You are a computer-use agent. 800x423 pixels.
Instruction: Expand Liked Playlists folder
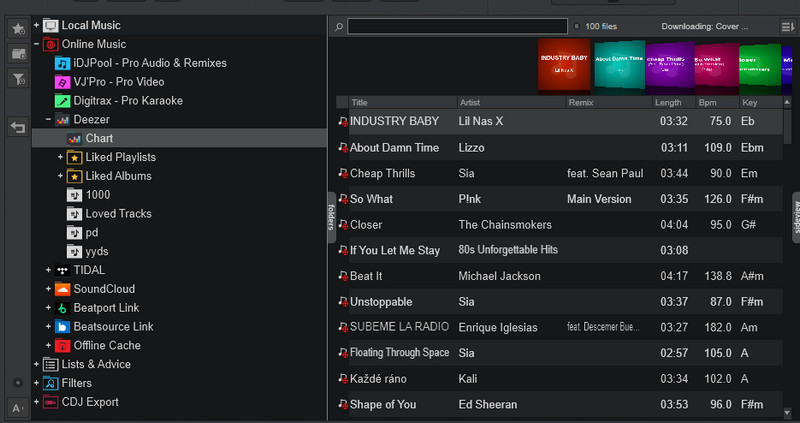60,157
